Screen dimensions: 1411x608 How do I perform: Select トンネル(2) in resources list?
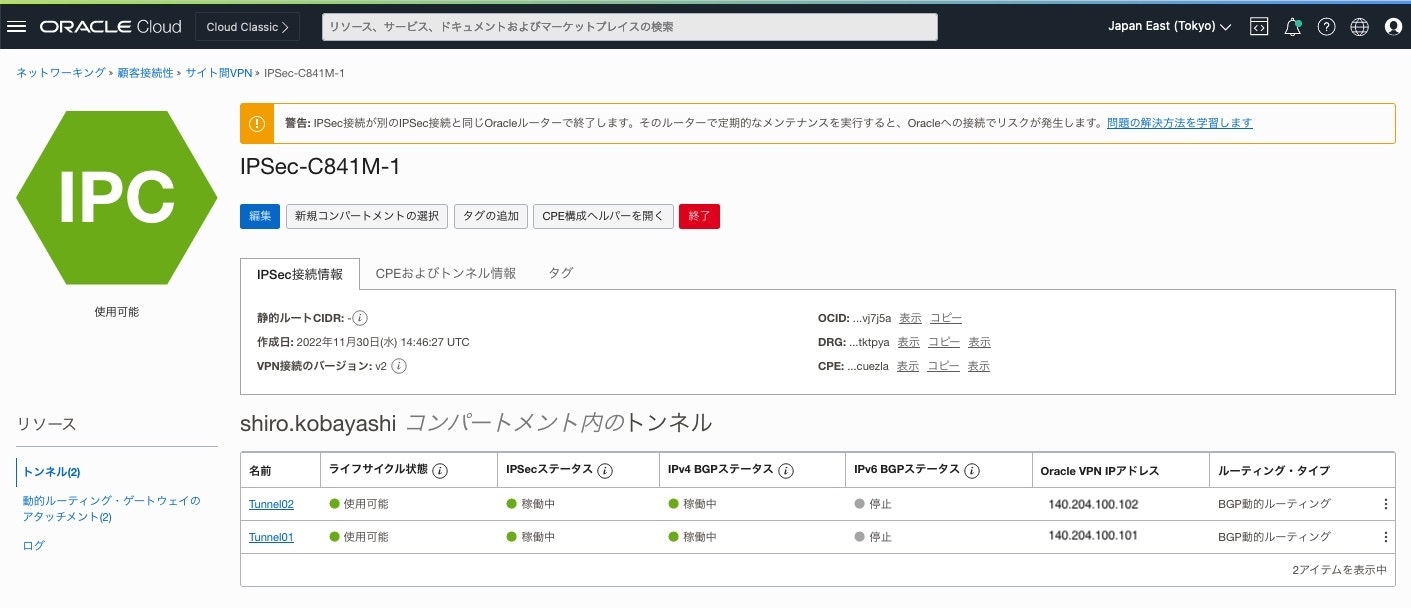pos(51,472)
